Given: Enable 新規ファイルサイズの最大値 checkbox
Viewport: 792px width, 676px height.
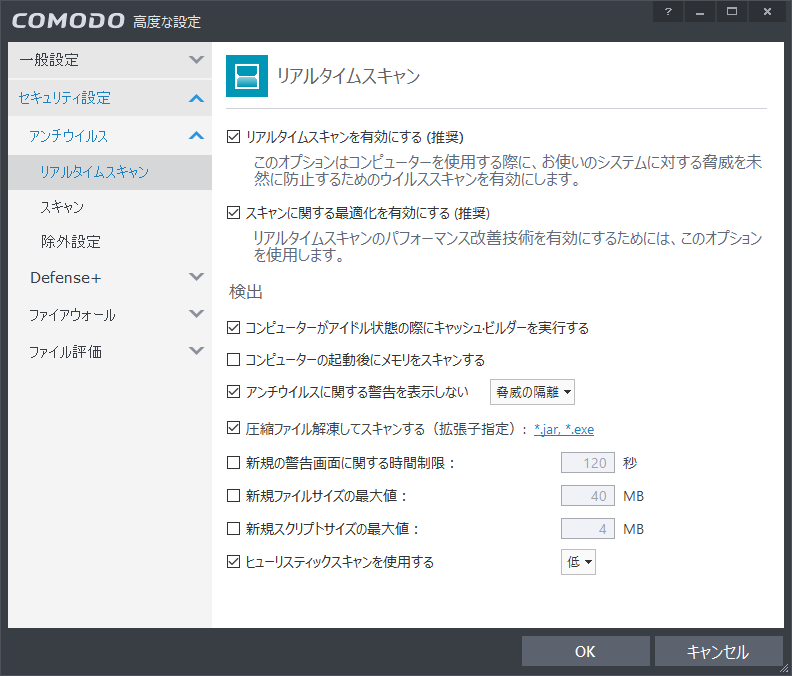Looking at the screenshot, I should pos(233,495).
